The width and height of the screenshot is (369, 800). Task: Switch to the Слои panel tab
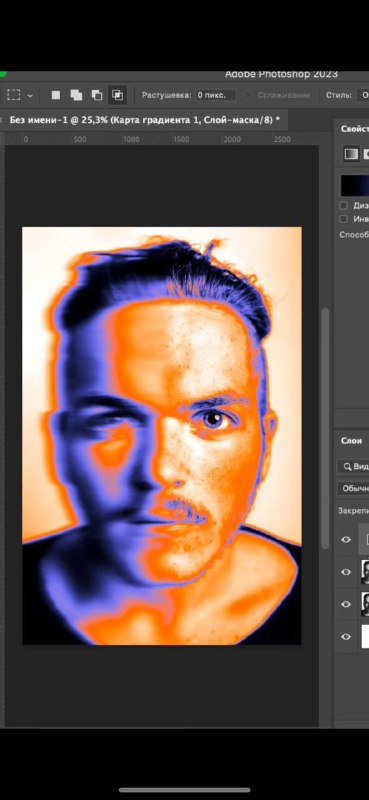point(352,440)
